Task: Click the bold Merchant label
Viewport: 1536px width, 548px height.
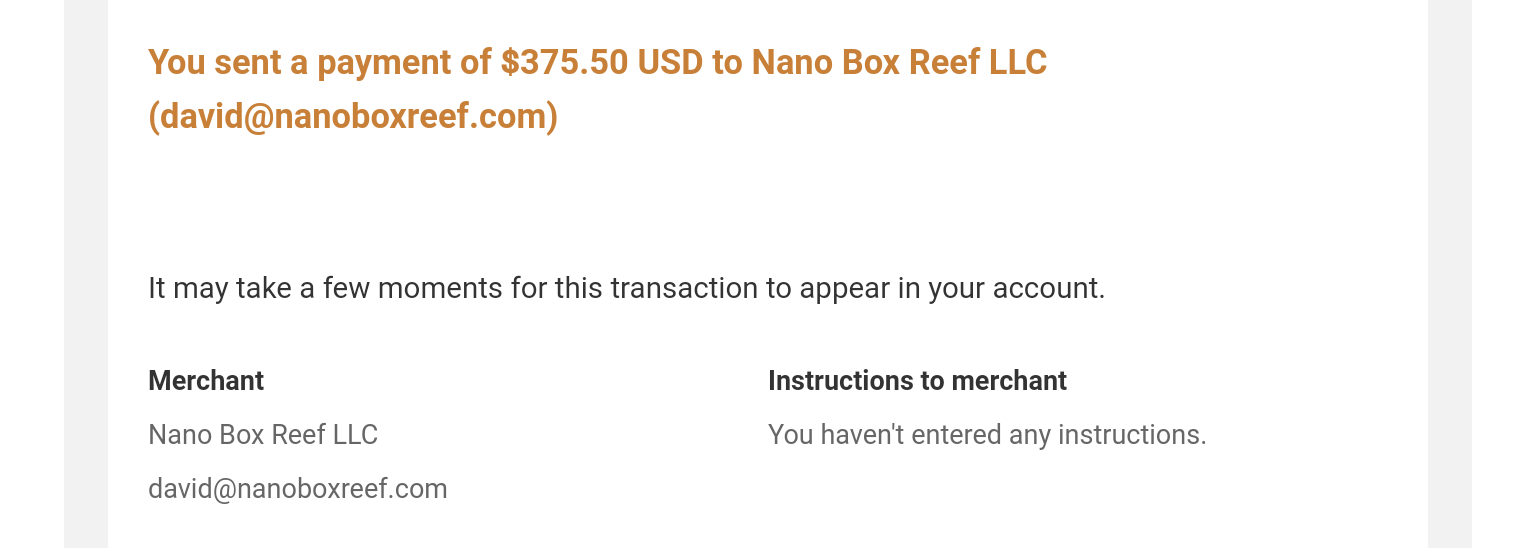Action: [206, 380]
